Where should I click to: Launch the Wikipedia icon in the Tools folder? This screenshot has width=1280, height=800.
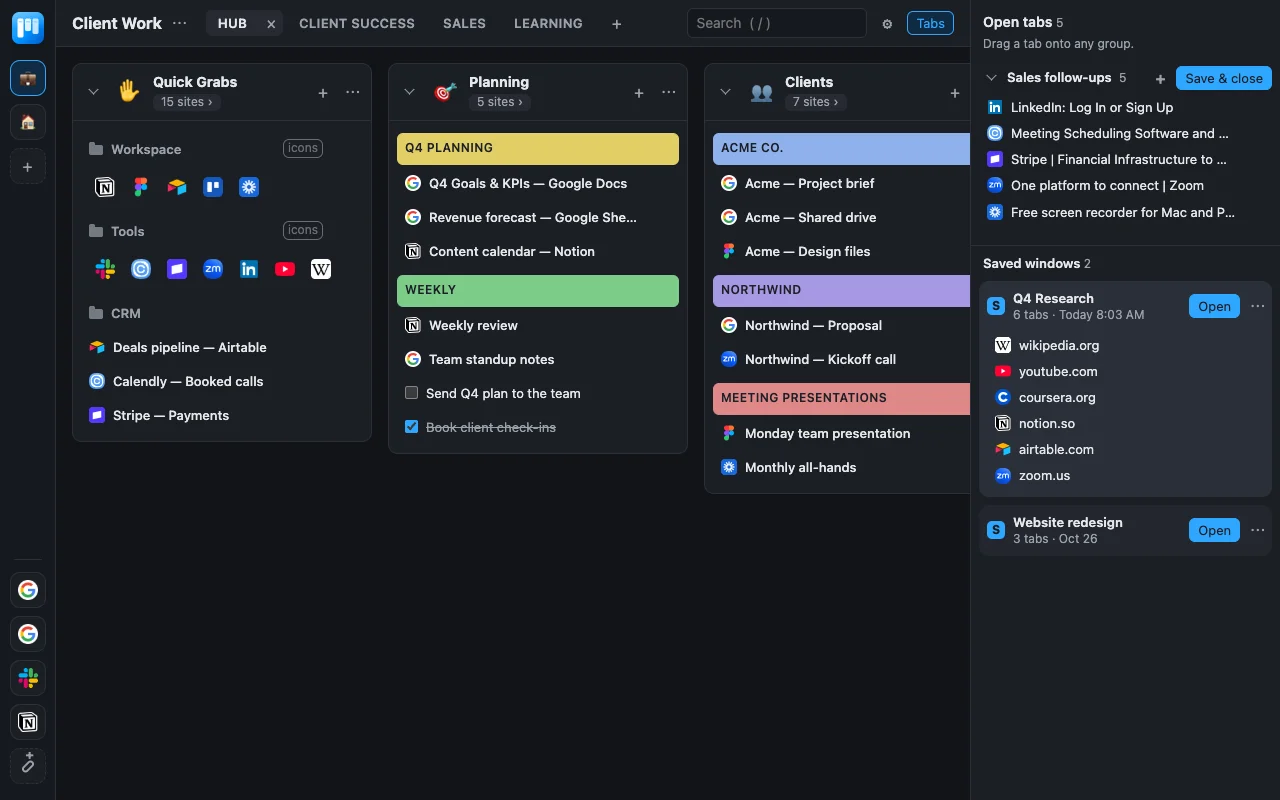point(321,269)
